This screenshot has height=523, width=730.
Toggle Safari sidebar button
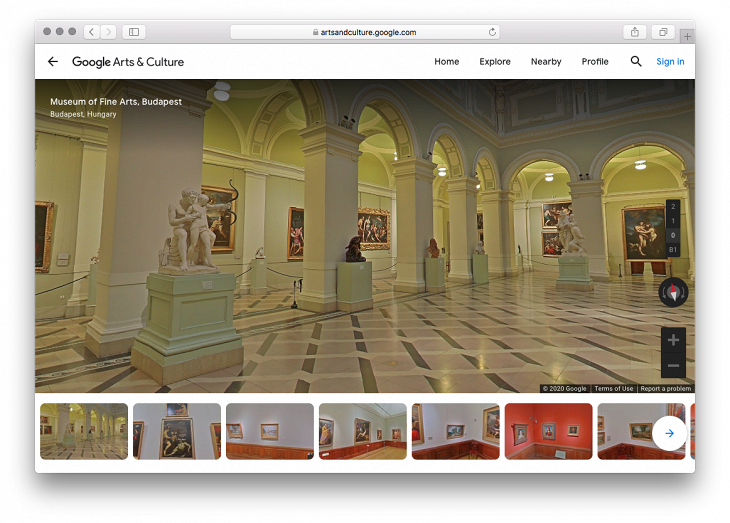pos(134,32)
